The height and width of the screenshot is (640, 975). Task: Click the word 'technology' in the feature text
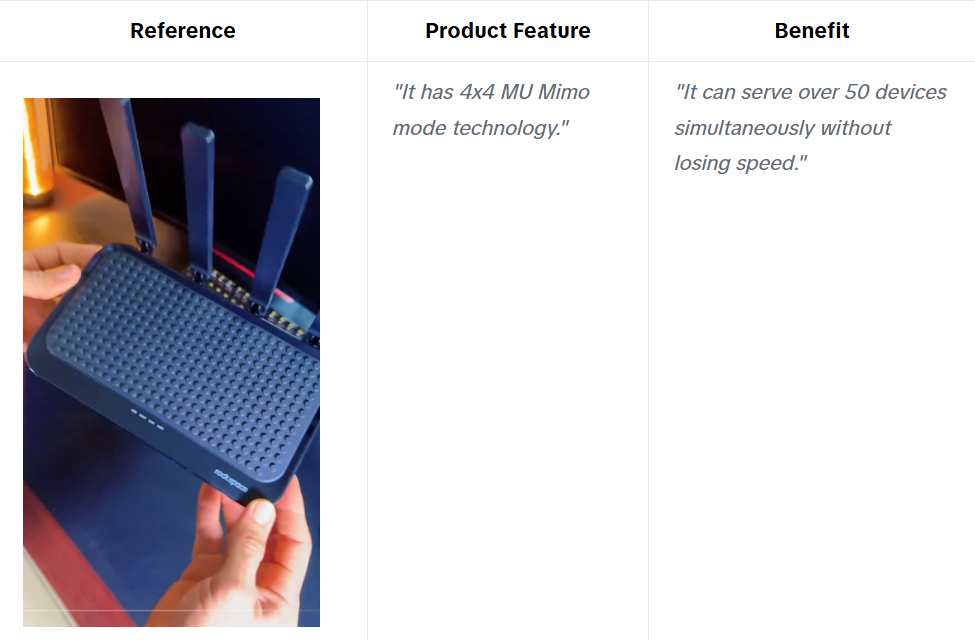[x=509, y=128]
